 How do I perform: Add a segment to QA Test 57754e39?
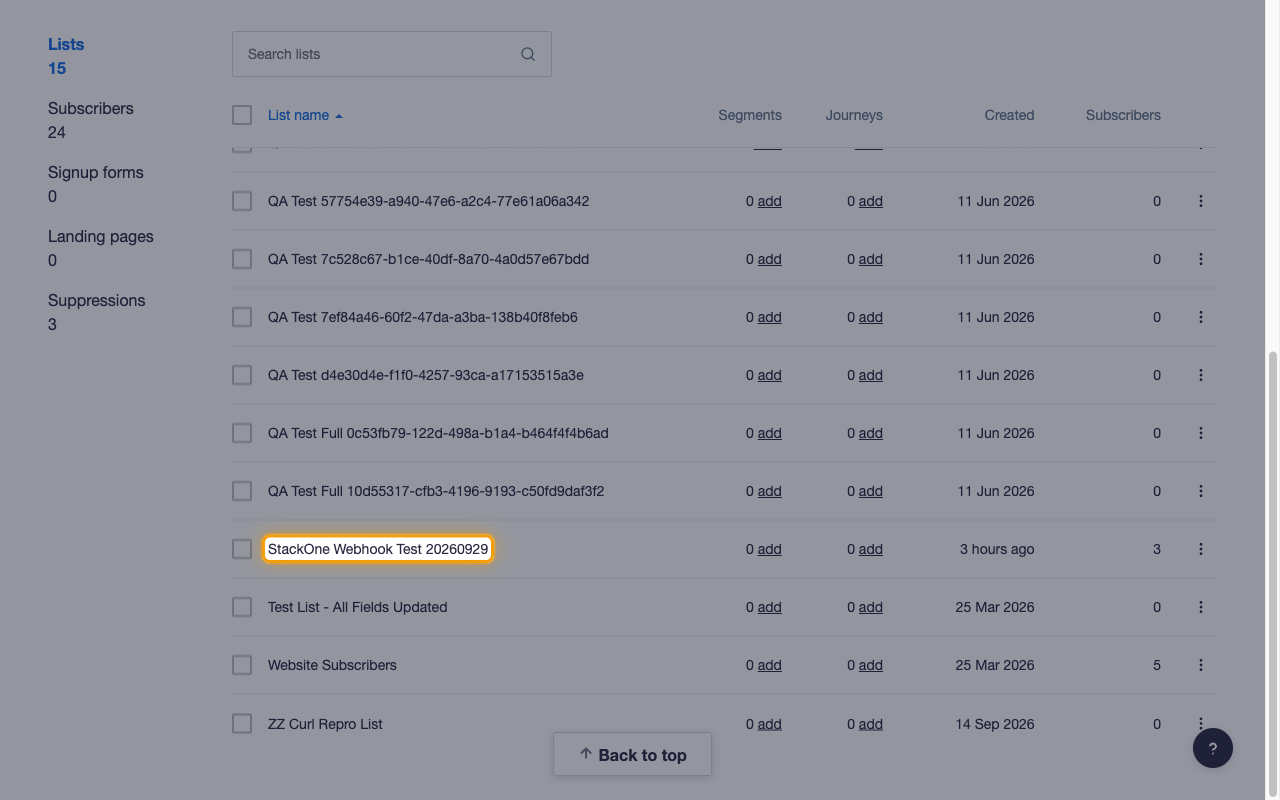coord(769,201)
